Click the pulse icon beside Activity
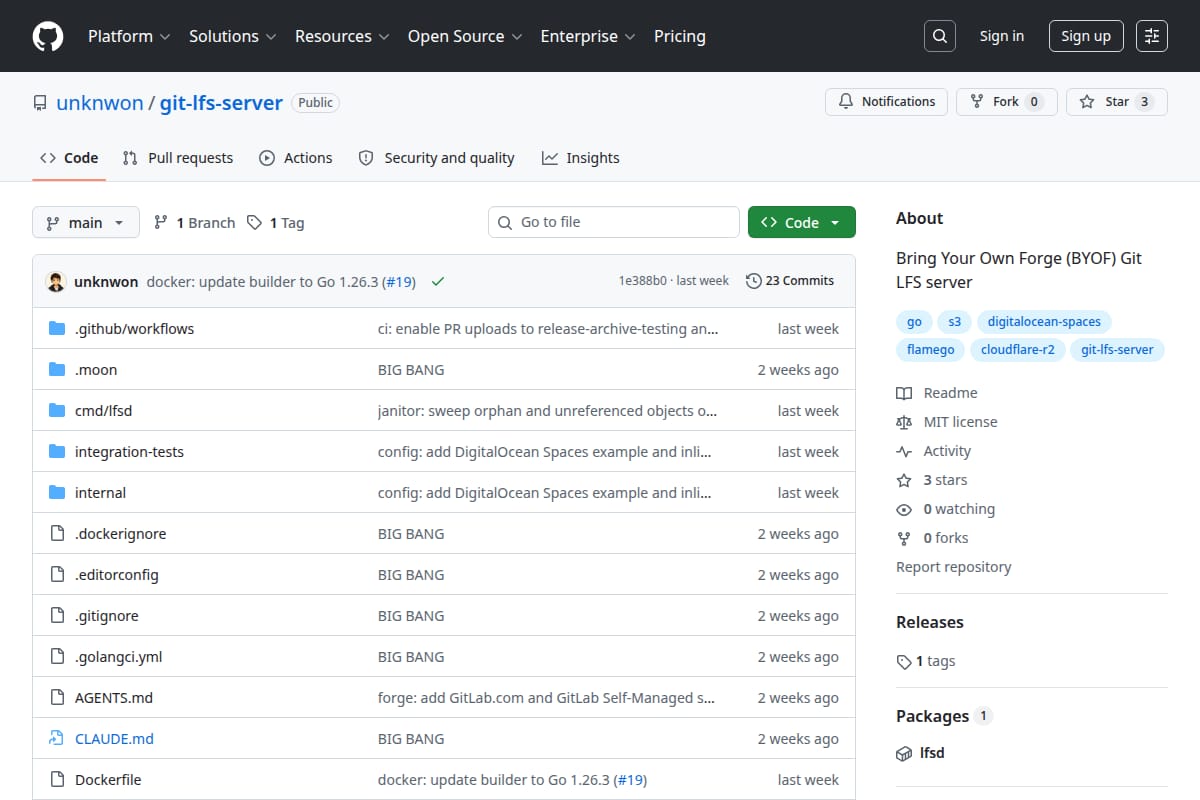Viewport: 1200px width, 800px height. [x=904, y=451]
